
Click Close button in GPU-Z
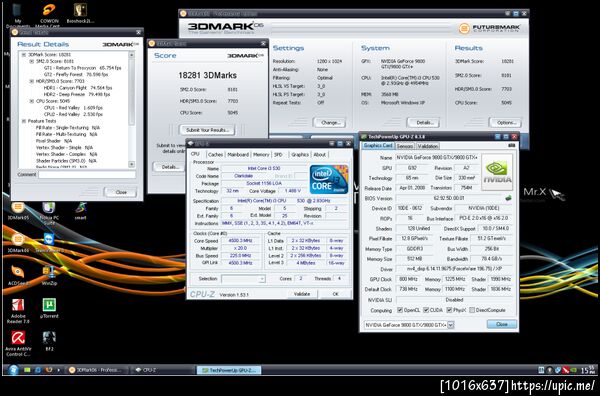coord(502,324)
